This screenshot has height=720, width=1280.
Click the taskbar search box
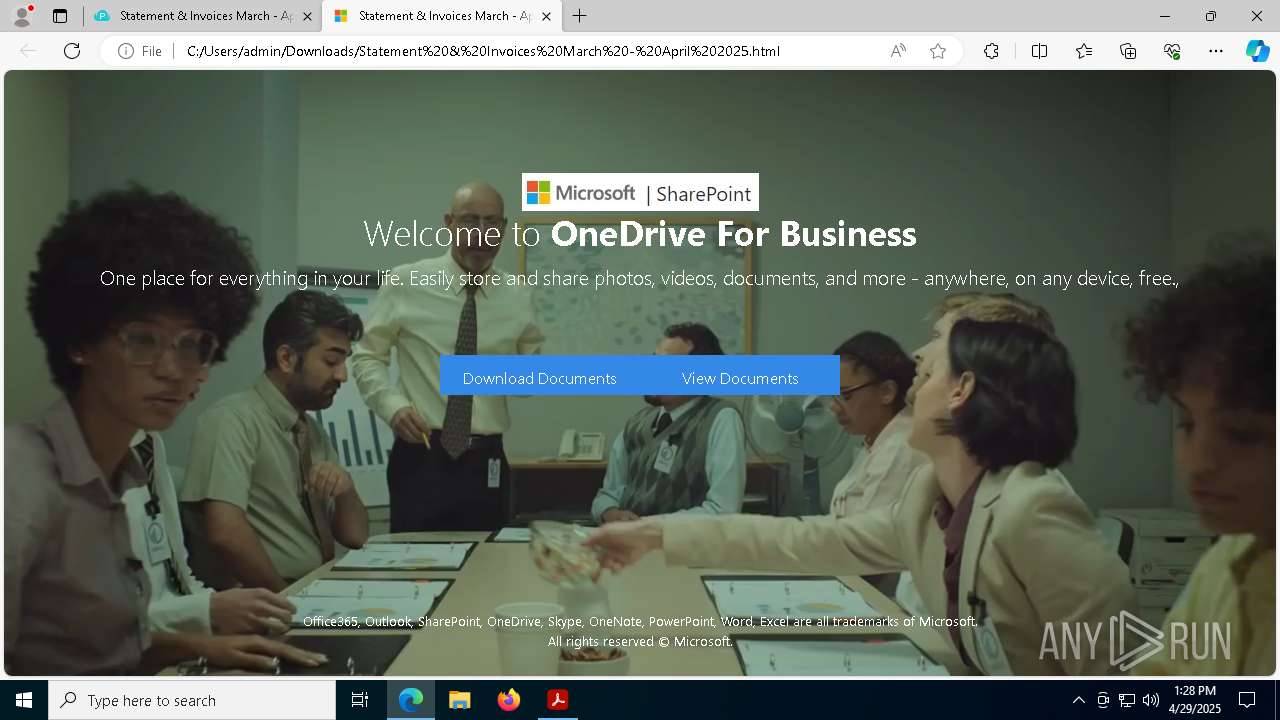coord(192,700)
